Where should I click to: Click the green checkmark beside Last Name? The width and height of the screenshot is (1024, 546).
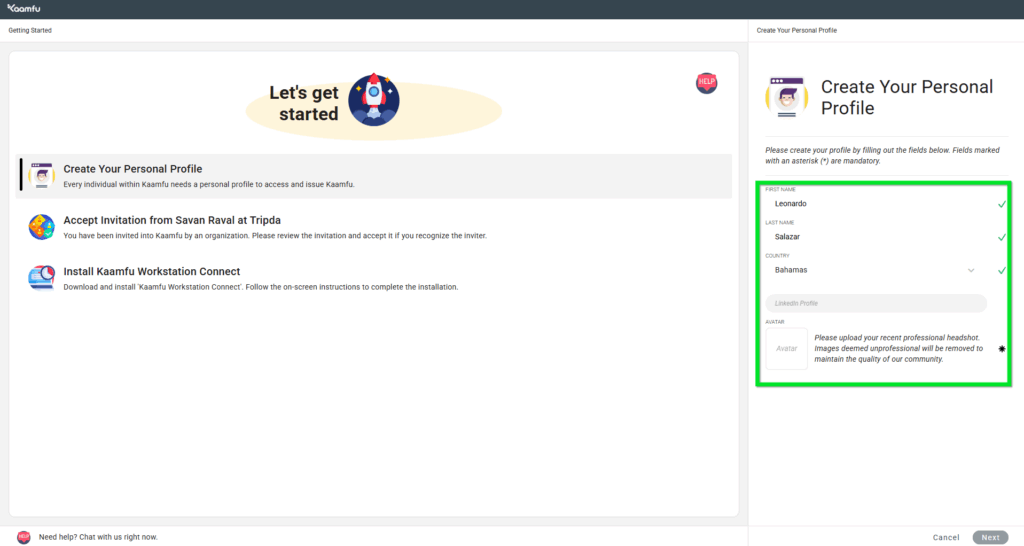coord(1001,237)
